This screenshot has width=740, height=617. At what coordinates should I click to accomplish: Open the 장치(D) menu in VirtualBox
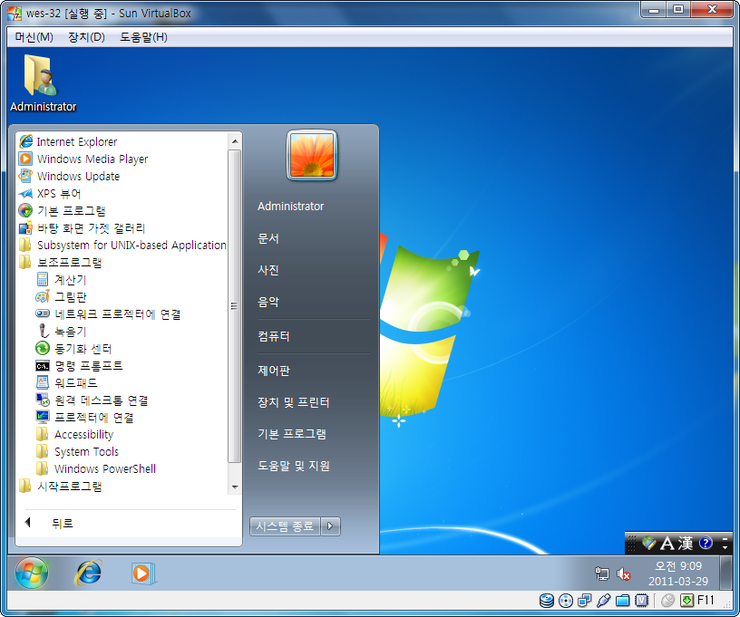86,37
